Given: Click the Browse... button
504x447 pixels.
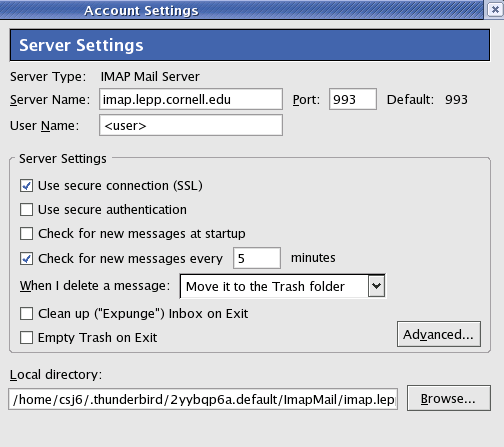Looking at the screenshot, I should point(449,398).
